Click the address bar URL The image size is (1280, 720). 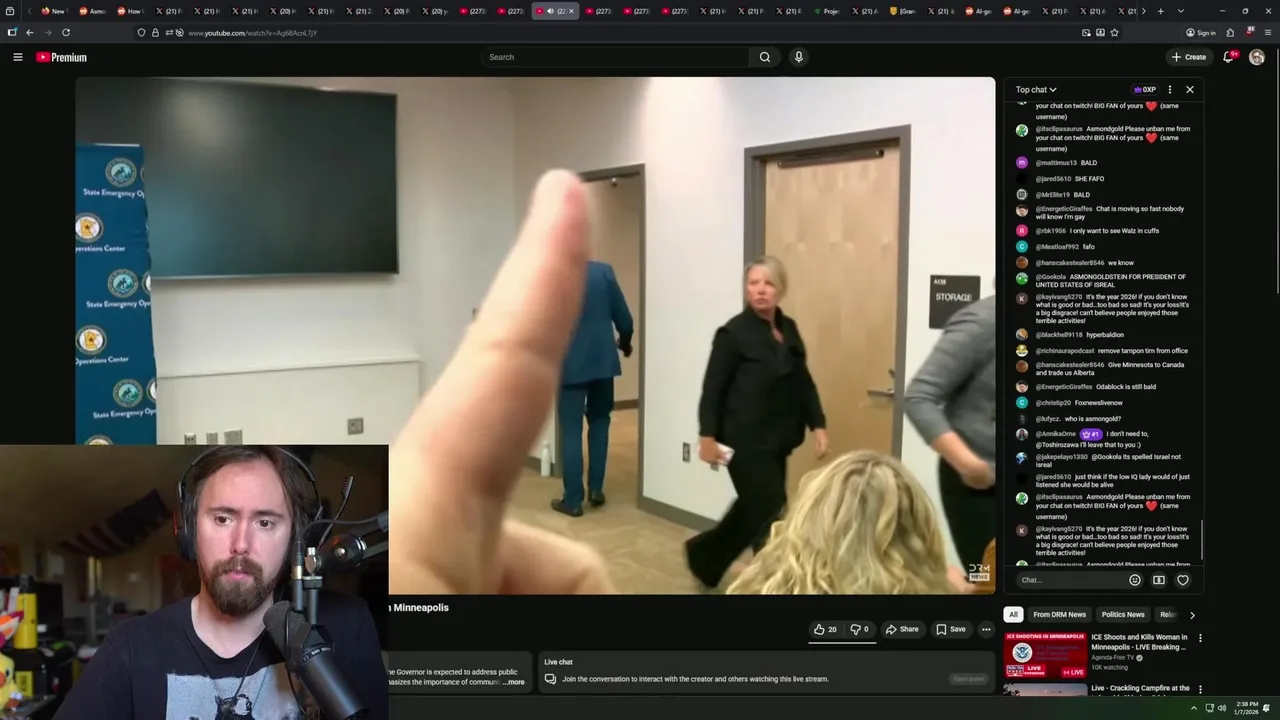click(252, 33)
